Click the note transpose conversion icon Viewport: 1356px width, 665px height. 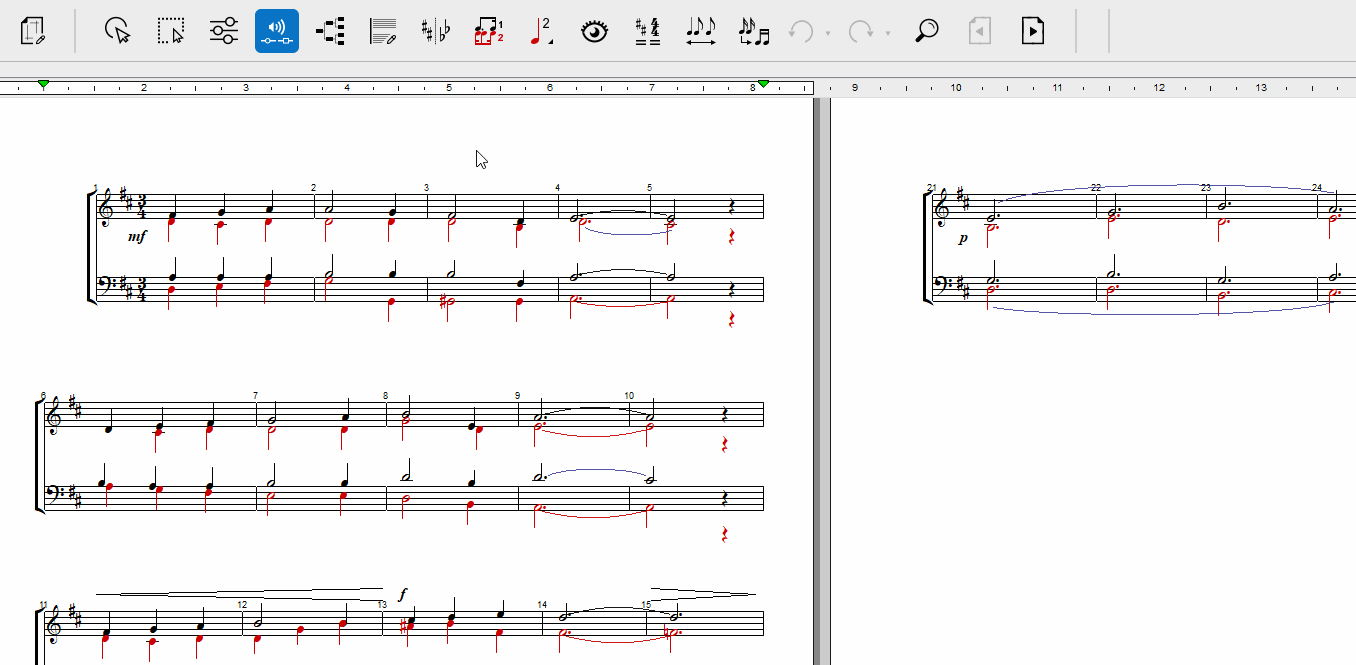(754, 31)
